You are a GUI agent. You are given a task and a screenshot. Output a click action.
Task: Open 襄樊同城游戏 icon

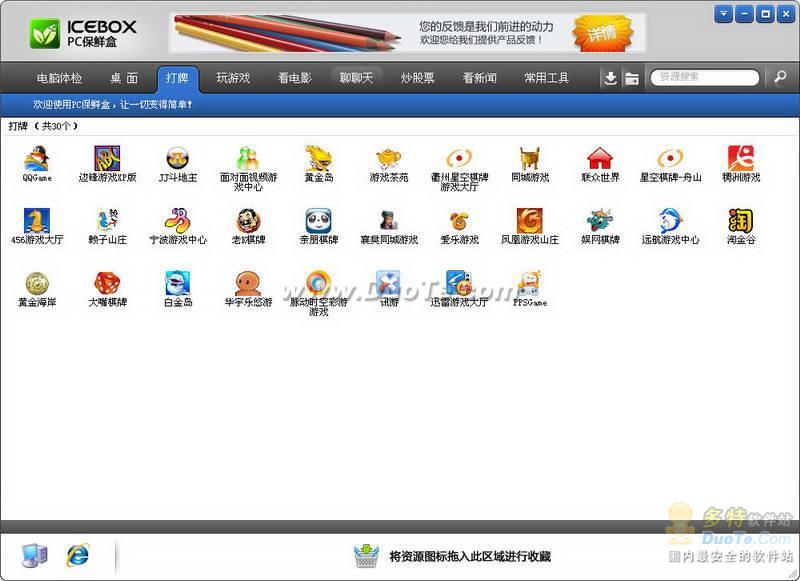pos(389,221)
